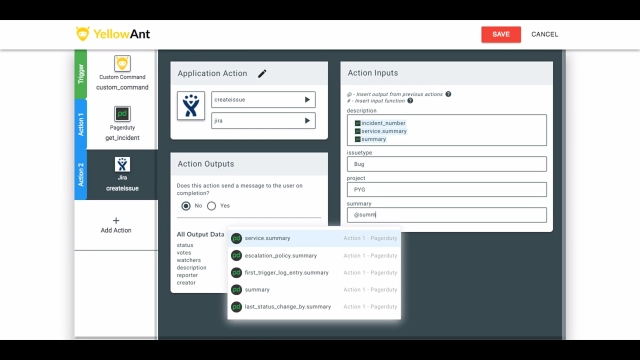Image resolution: width=640 pixels, height=360 pixels.
Task: Click the project input field
Action: 447,189
